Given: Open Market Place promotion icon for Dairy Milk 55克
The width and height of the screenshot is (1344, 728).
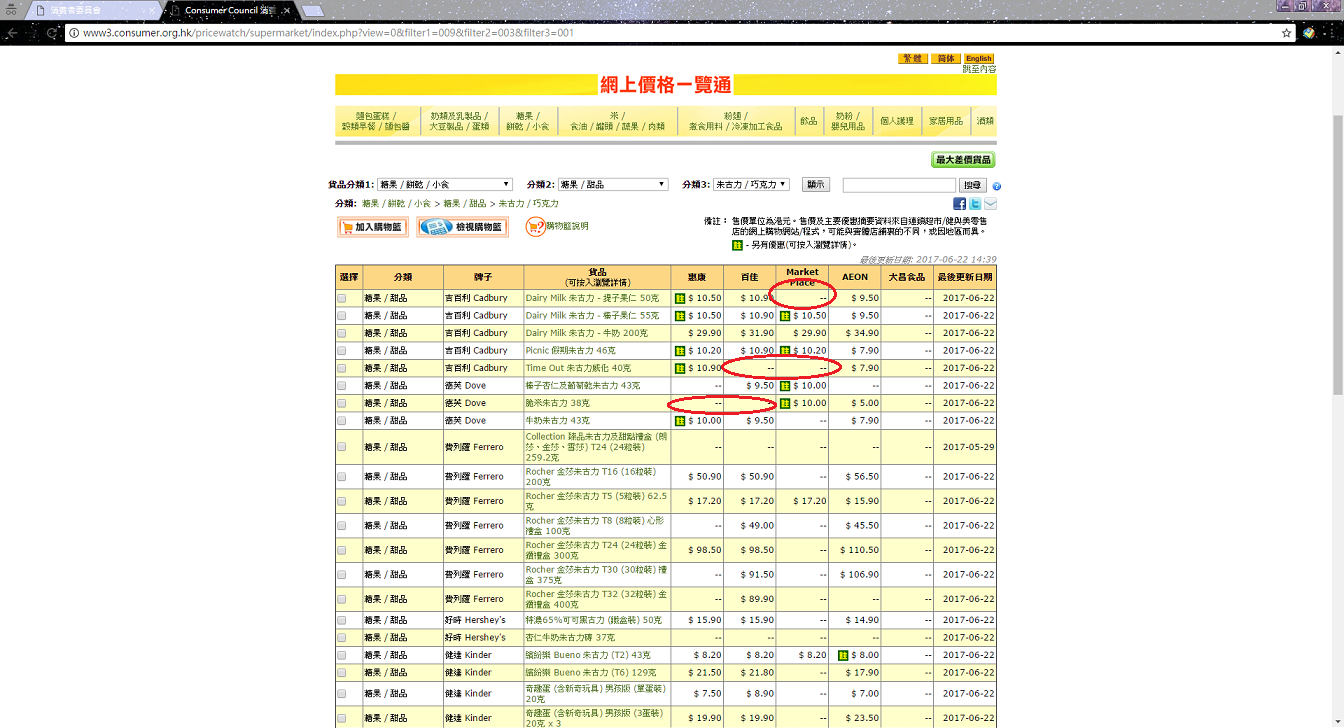Looking at the screenshot, I should click(785, 316).
